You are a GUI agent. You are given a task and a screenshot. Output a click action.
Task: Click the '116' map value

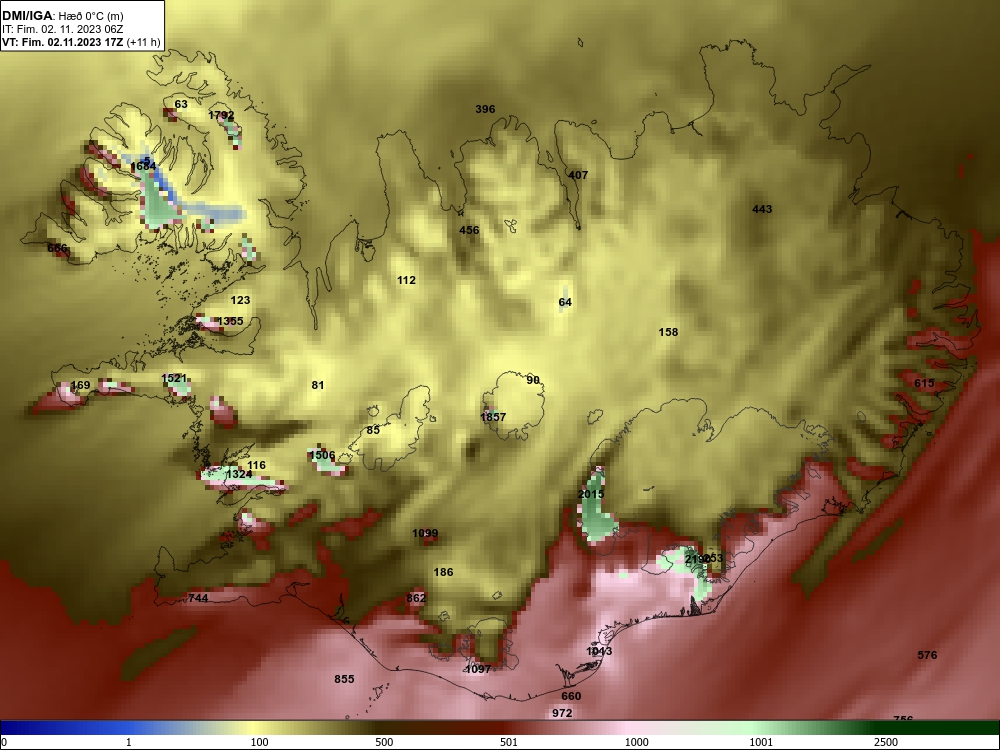click(x=256, y=466)
